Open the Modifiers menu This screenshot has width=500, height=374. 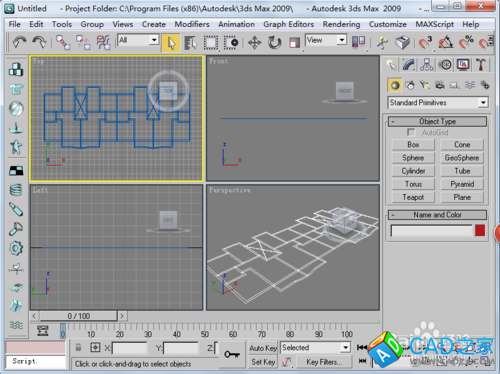192,24
